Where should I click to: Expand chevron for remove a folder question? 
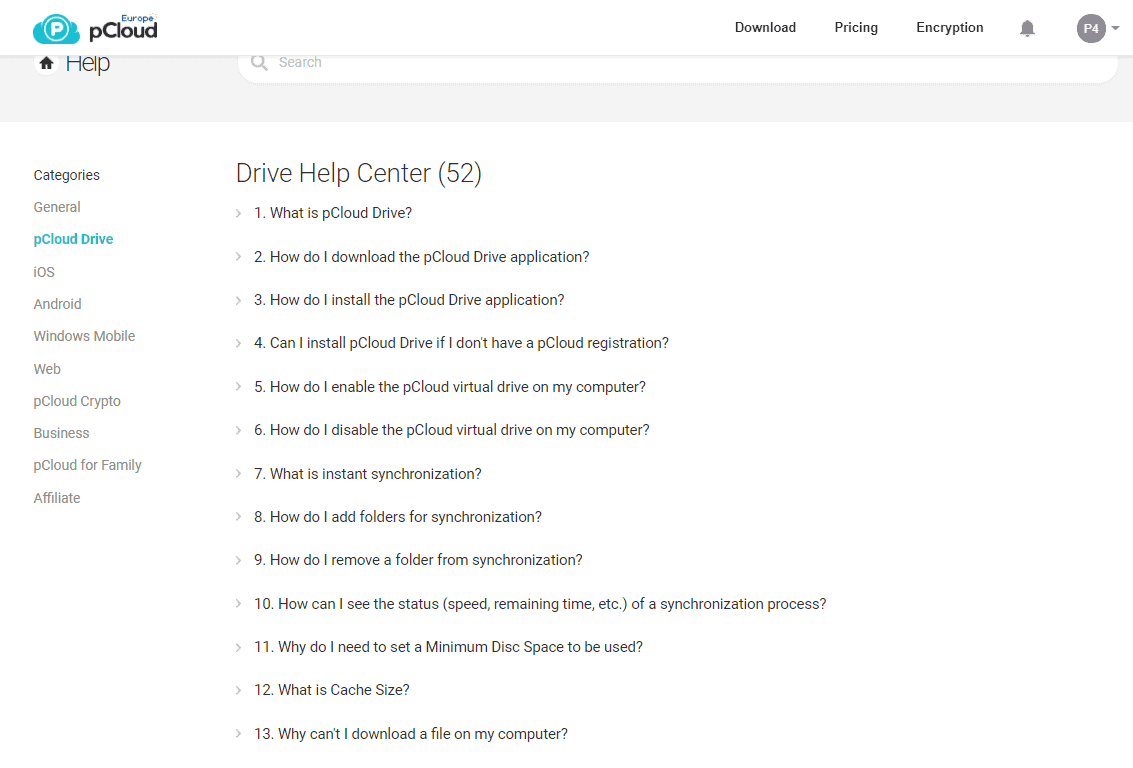point(238,560)
